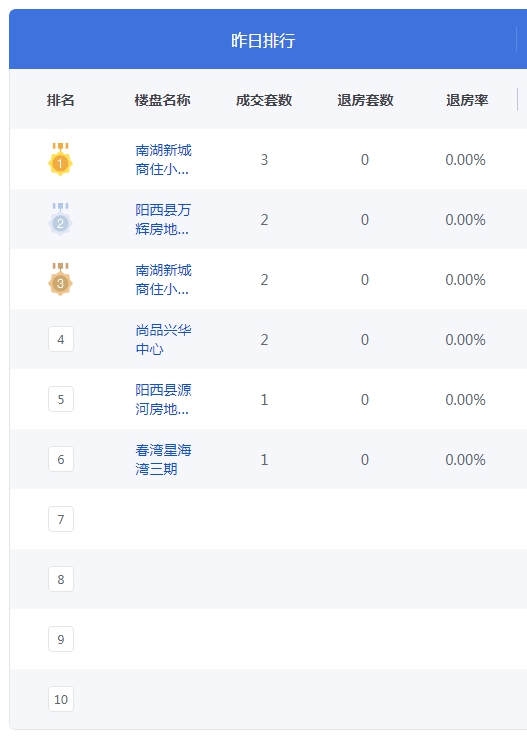Open 春湾星海湾三期 project link
The width and height of the screenshot is (527, 754).
(163, 460)
